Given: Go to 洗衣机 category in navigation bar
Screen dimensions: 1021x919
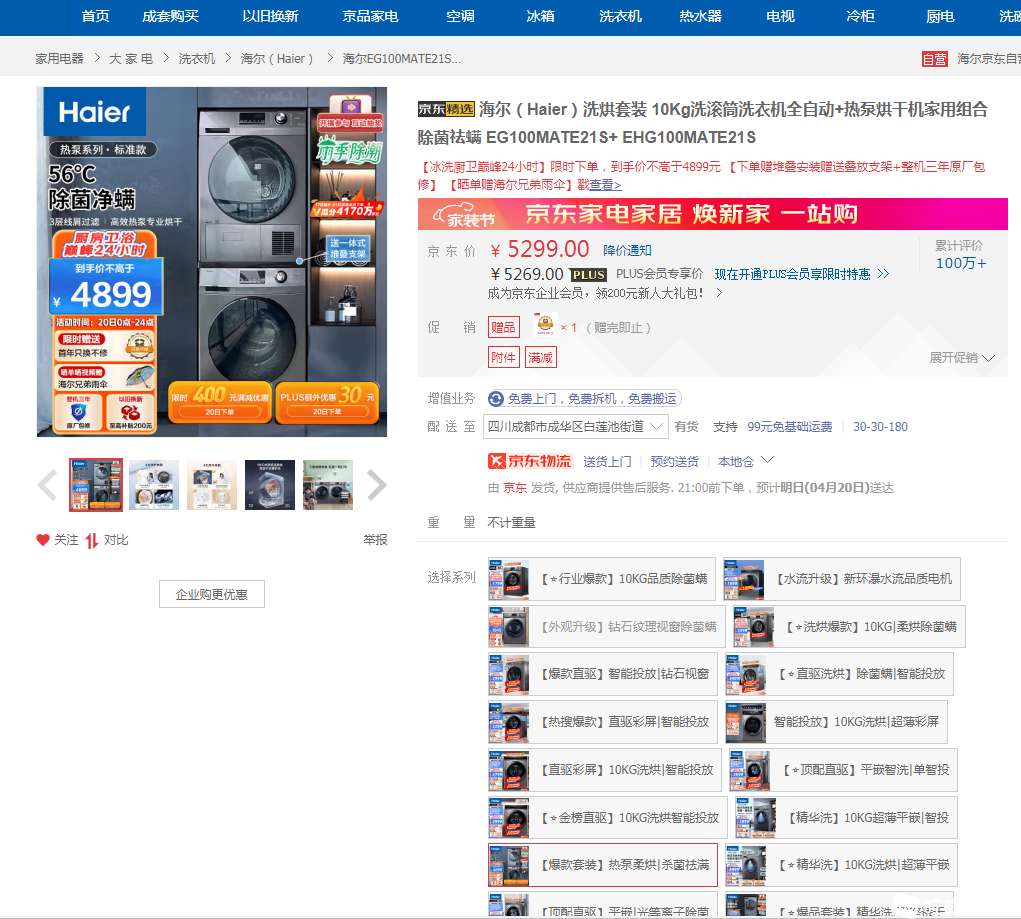Looking at the screenshot, I should [620, 16].
